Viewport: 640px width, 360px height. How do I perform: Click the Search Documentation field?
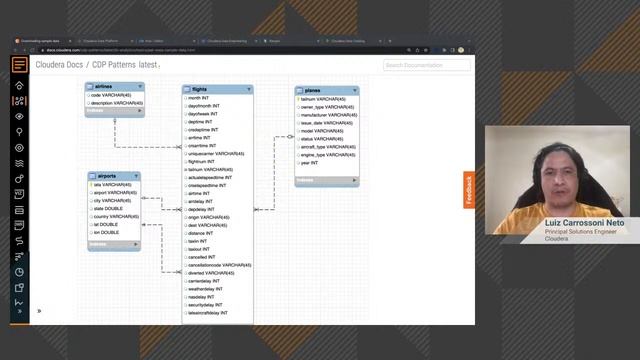point(427,65)
